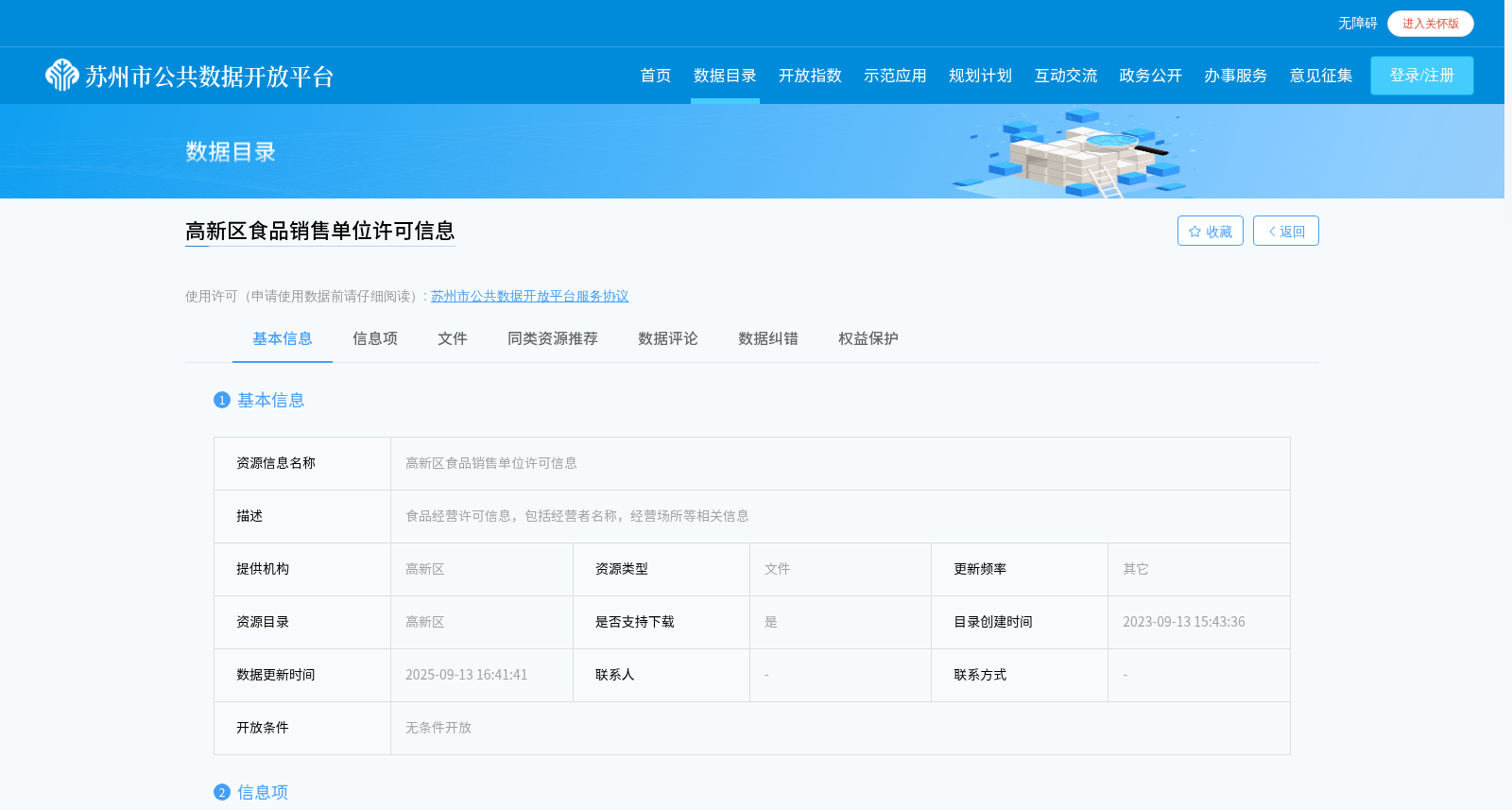Viewport: 1512px width, 810px height.
Task: Click the 联系方式 label cell
Action: (x=1020, y=675)
